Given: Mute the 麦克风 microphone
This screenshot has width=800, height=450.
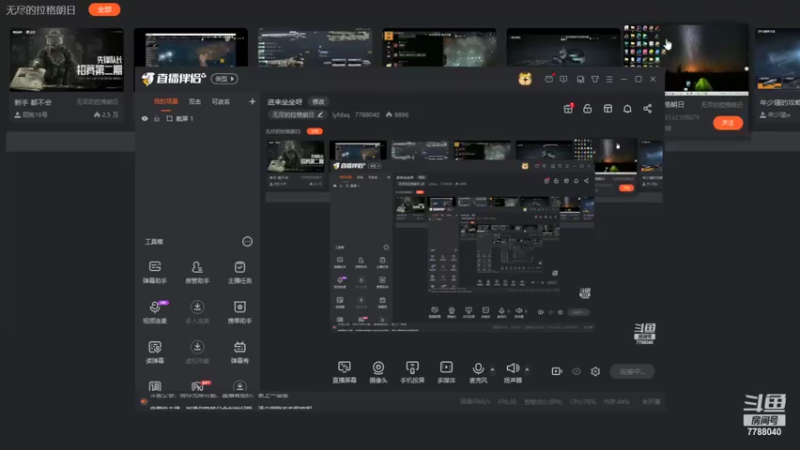Looking at the screenshot, I should 478,372.
